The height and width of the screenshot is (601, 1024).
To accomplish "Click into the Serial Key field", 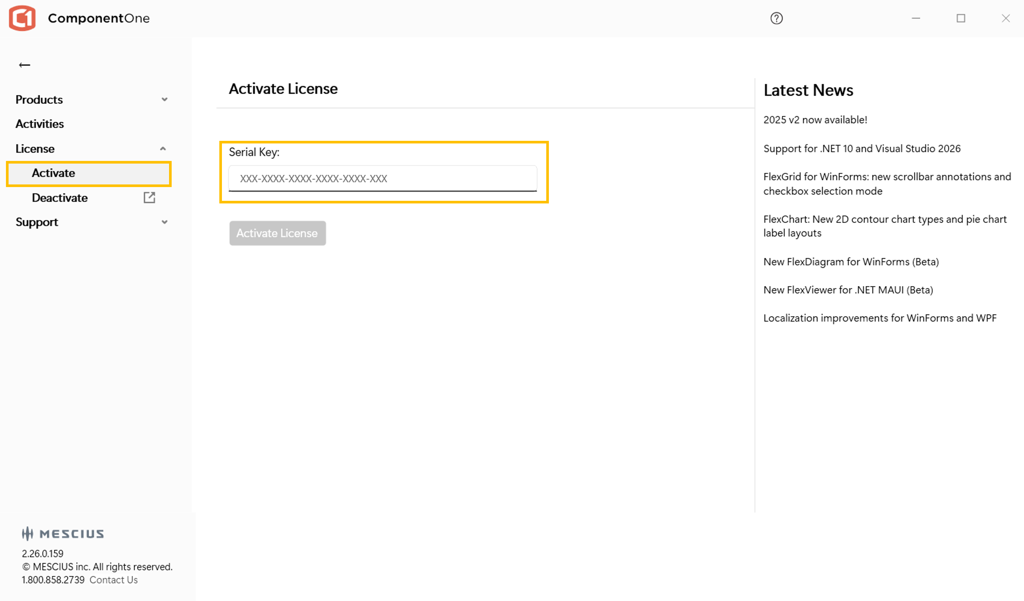I will 382,179.
